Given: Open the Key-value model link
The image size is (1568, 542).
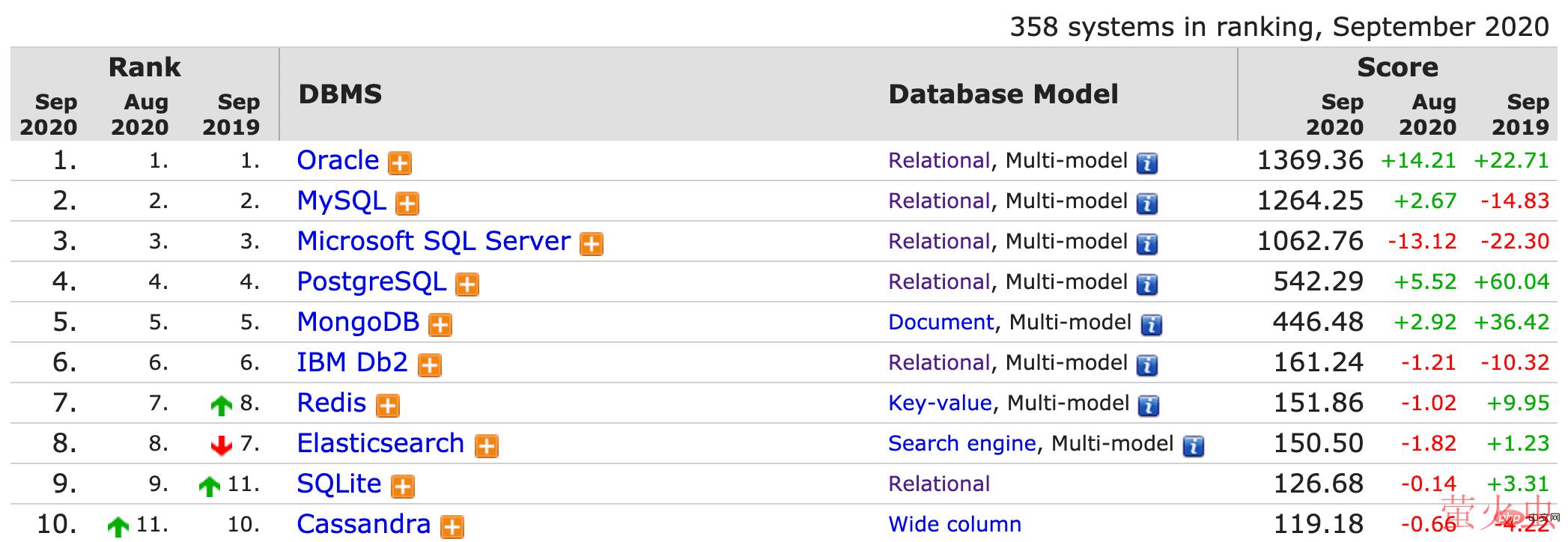Looking at the screenshot, I should (940, 403).
